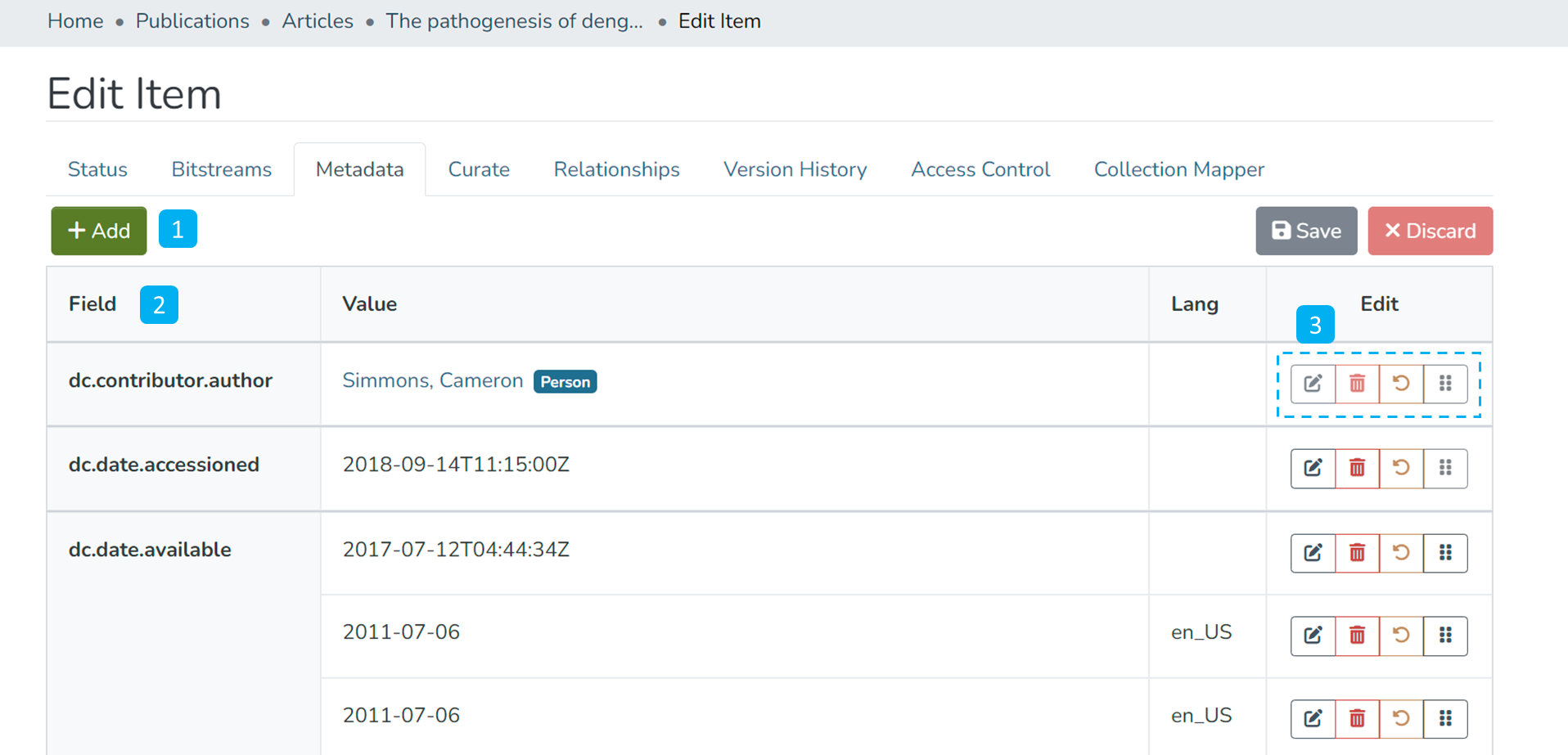Image resolution: width=1568 pixels, height=755 pixels.
Task: Delete the dc.date.accessioned entry
Action: click(x=1357, y=468)
